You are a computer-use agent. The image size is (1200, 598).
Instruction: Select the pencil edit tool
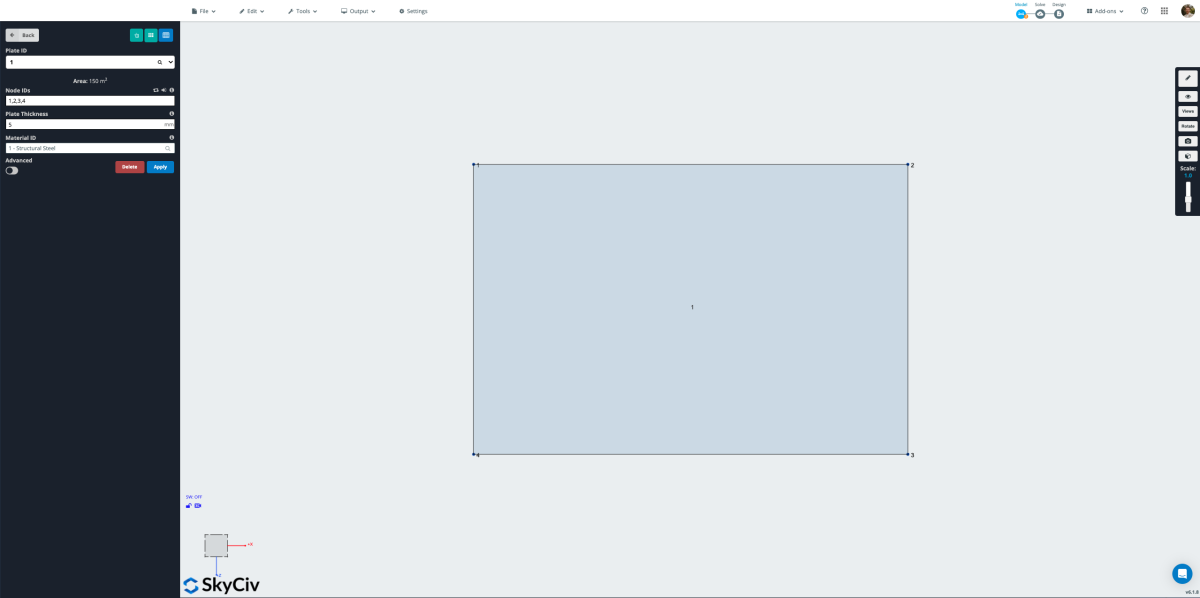pos(1187,76)
